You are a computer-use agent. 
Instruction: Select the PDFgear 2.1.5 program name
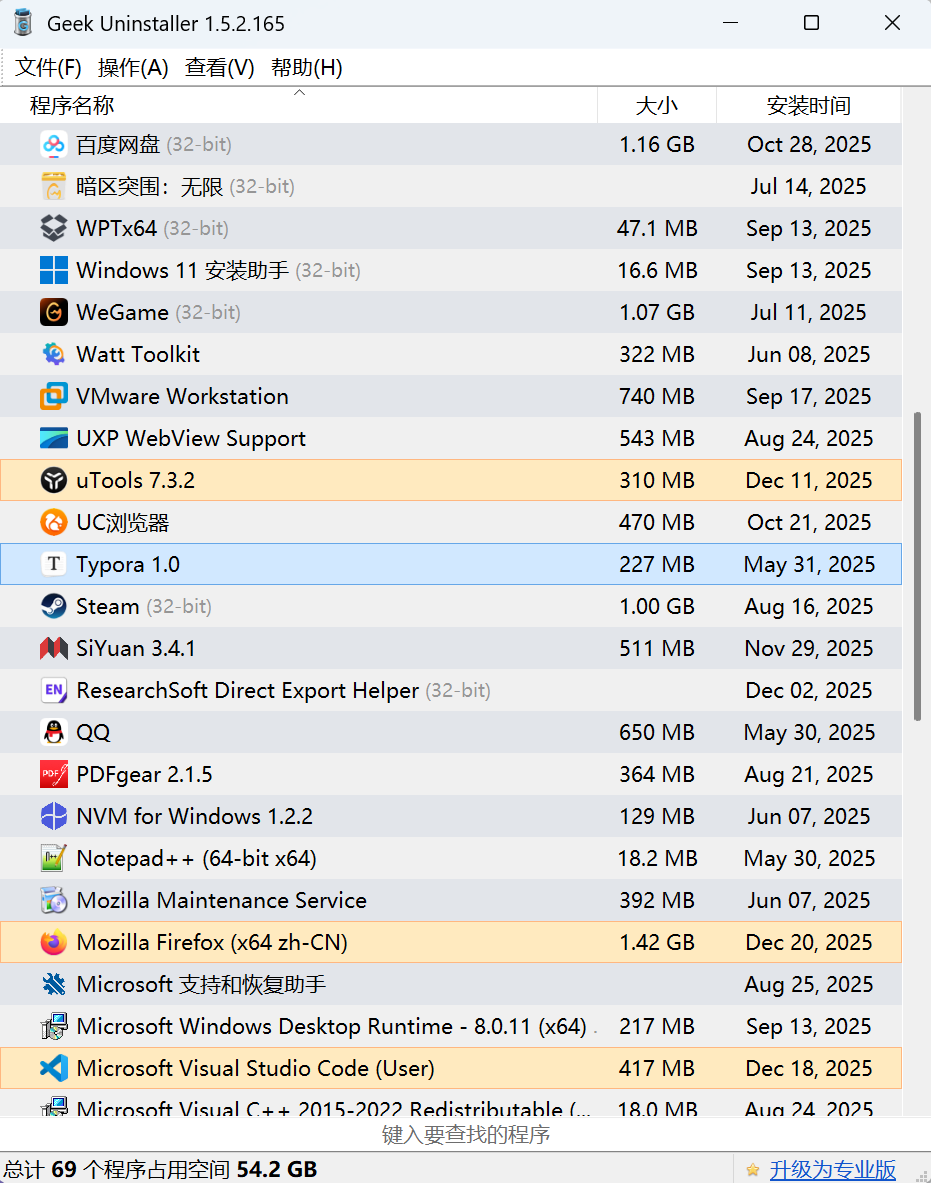pyautogui.click(x=144, y=774)
